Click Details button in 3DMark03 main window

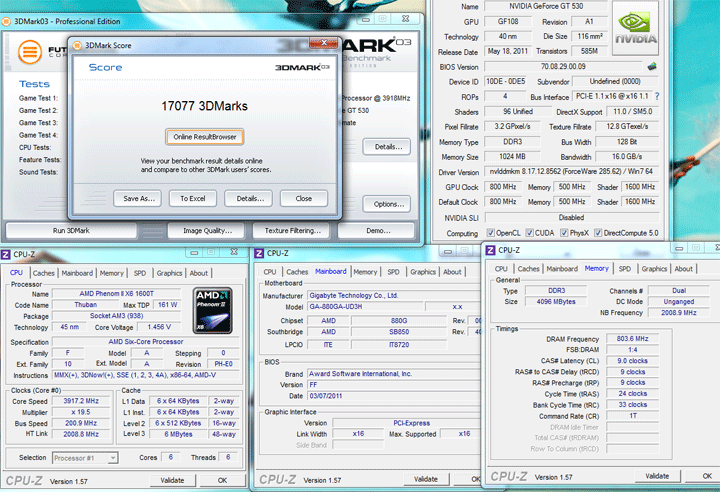[388, 147]
